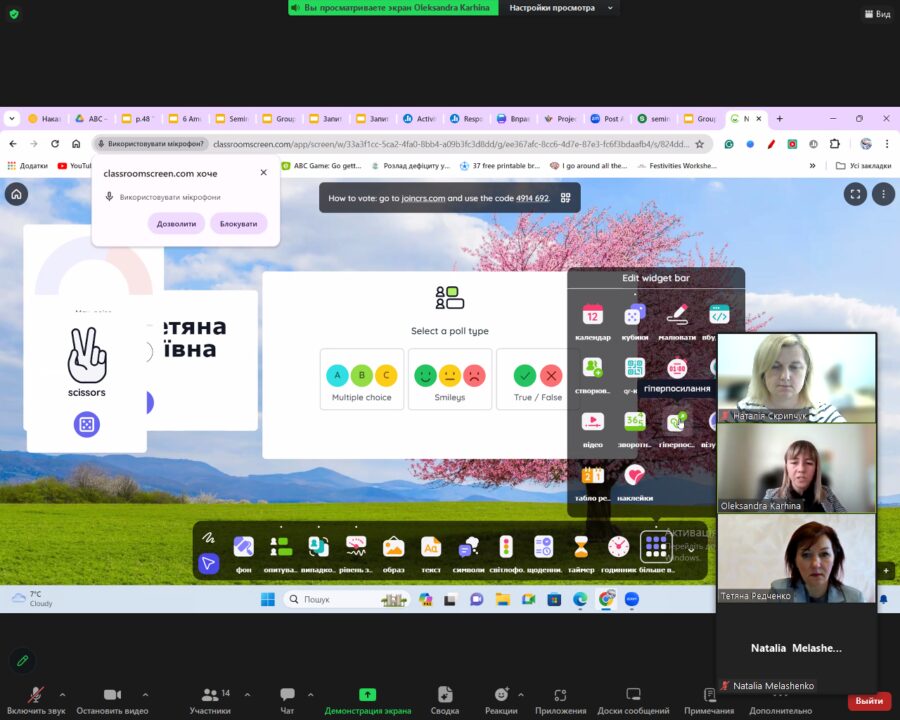Choose the Smileys poll type
The width and height of the screenshot is (900, 720).
450,379
